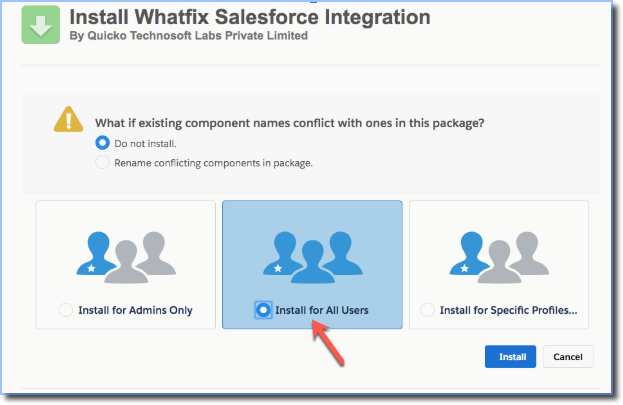Click the Admins Only users icon

(x=126, y=257)
